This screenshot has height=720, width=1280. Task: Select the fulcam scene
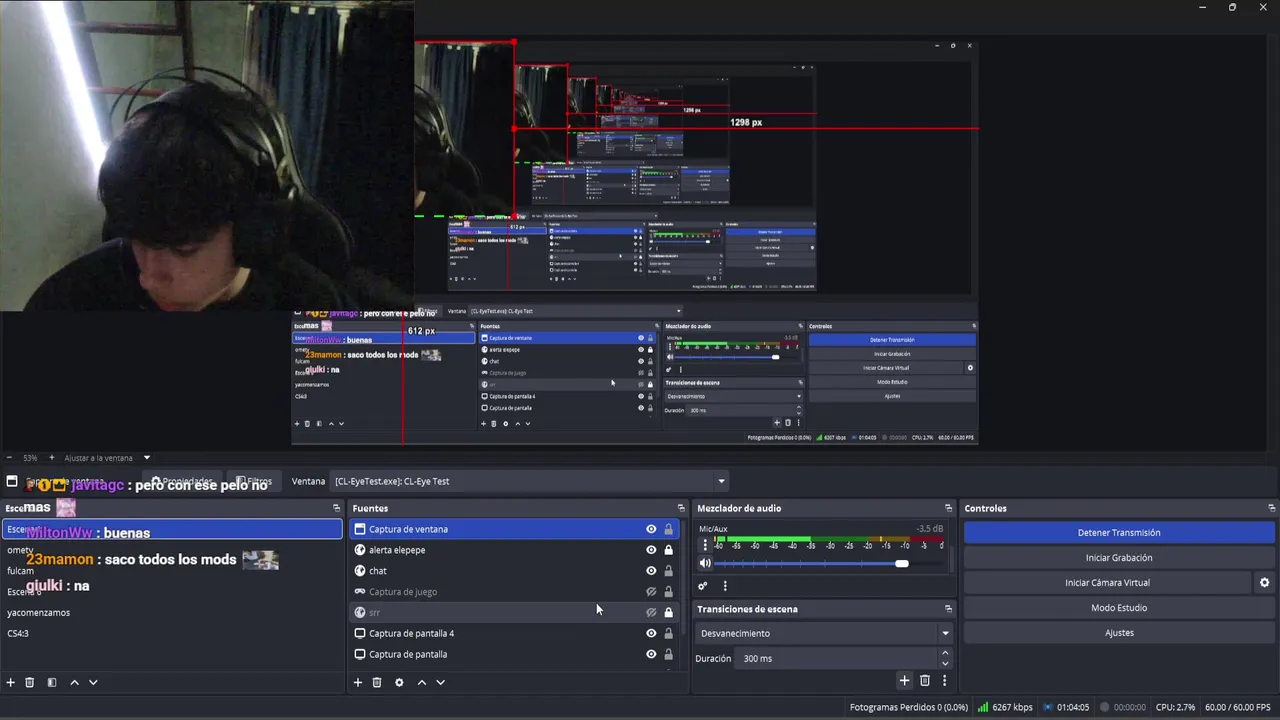(172, 571)
